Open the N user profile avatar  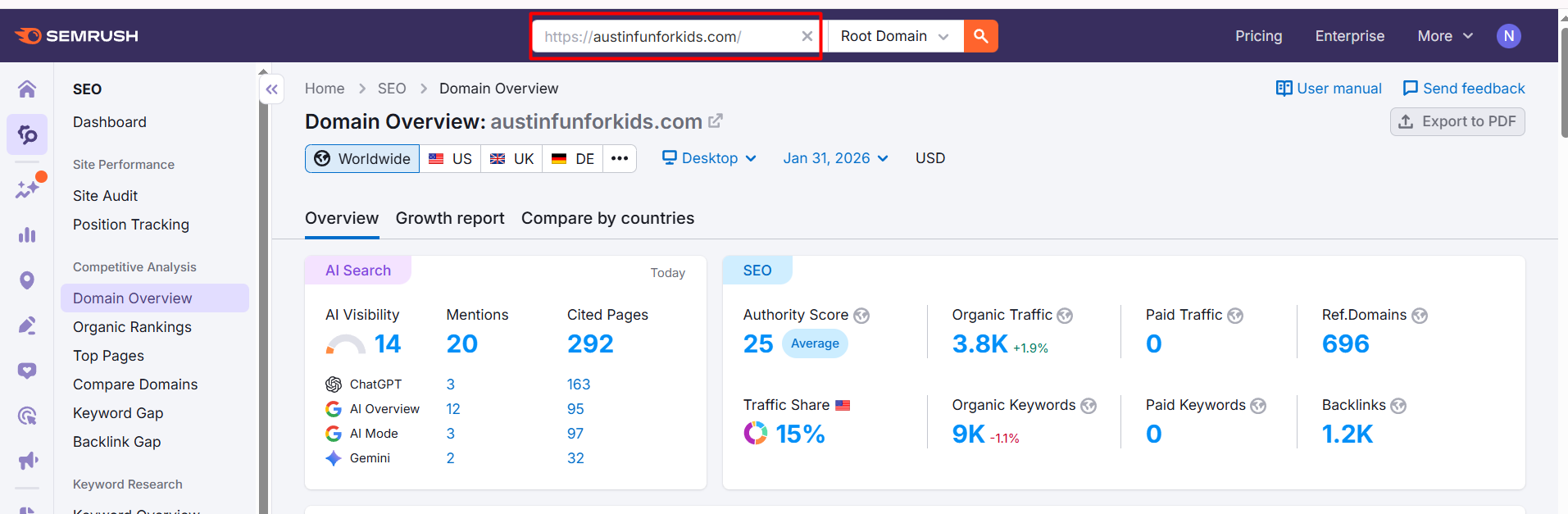coord(1508,36)
